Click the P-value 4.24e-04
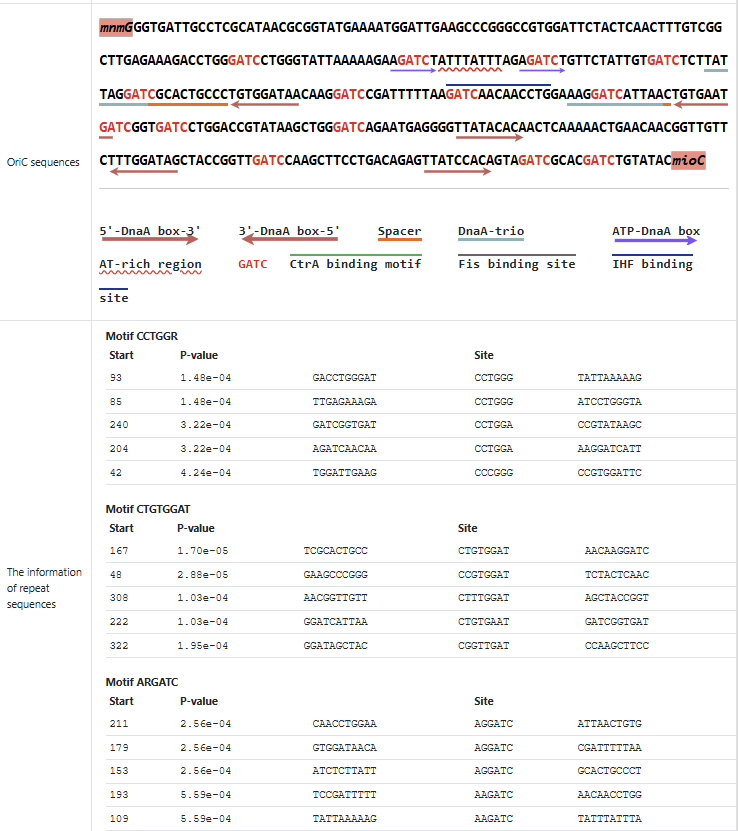 coord(206,473)
